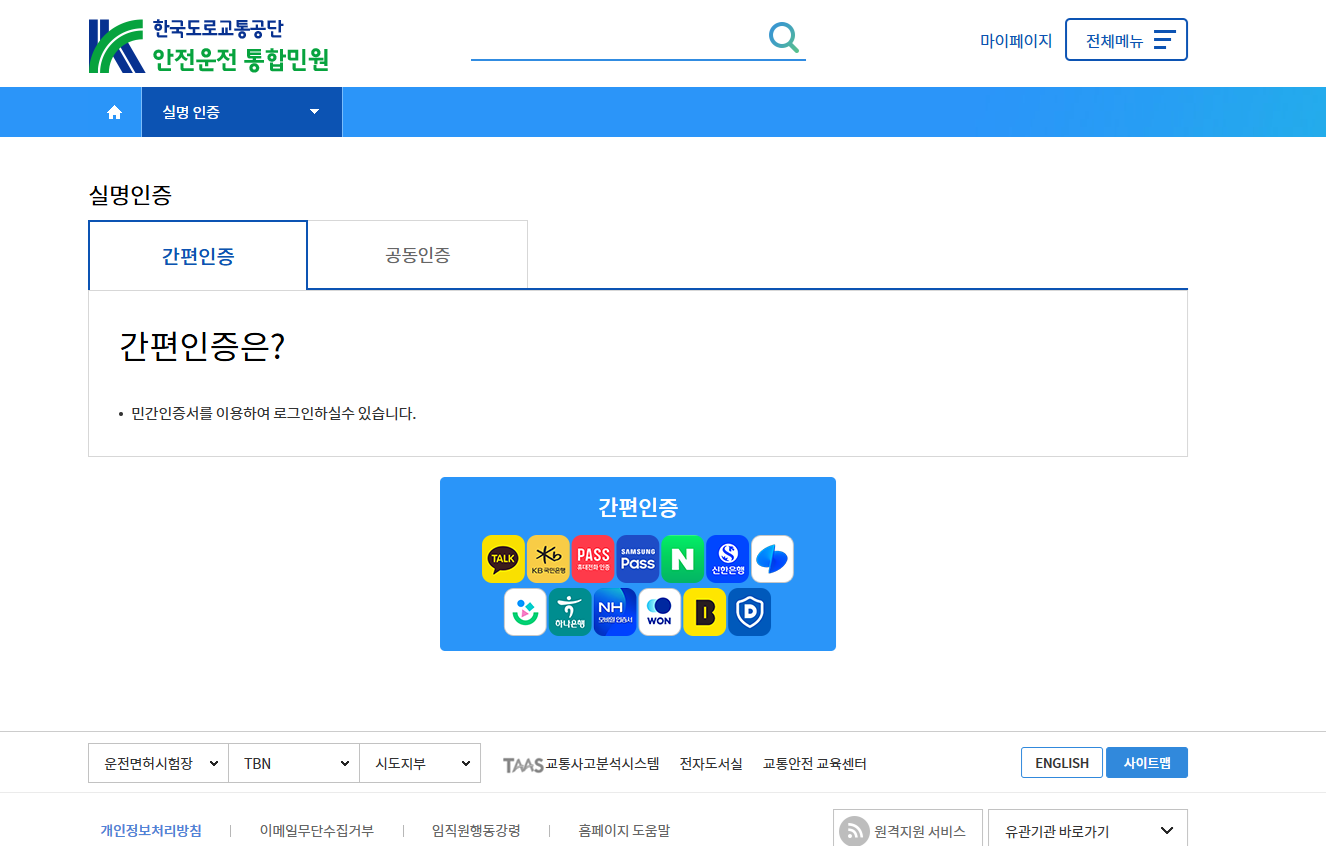The width and height of the screenshot is (1326, 846).
Task: Click the hamburger lines in 전체메뉴
Action: tap(1164, 40)
